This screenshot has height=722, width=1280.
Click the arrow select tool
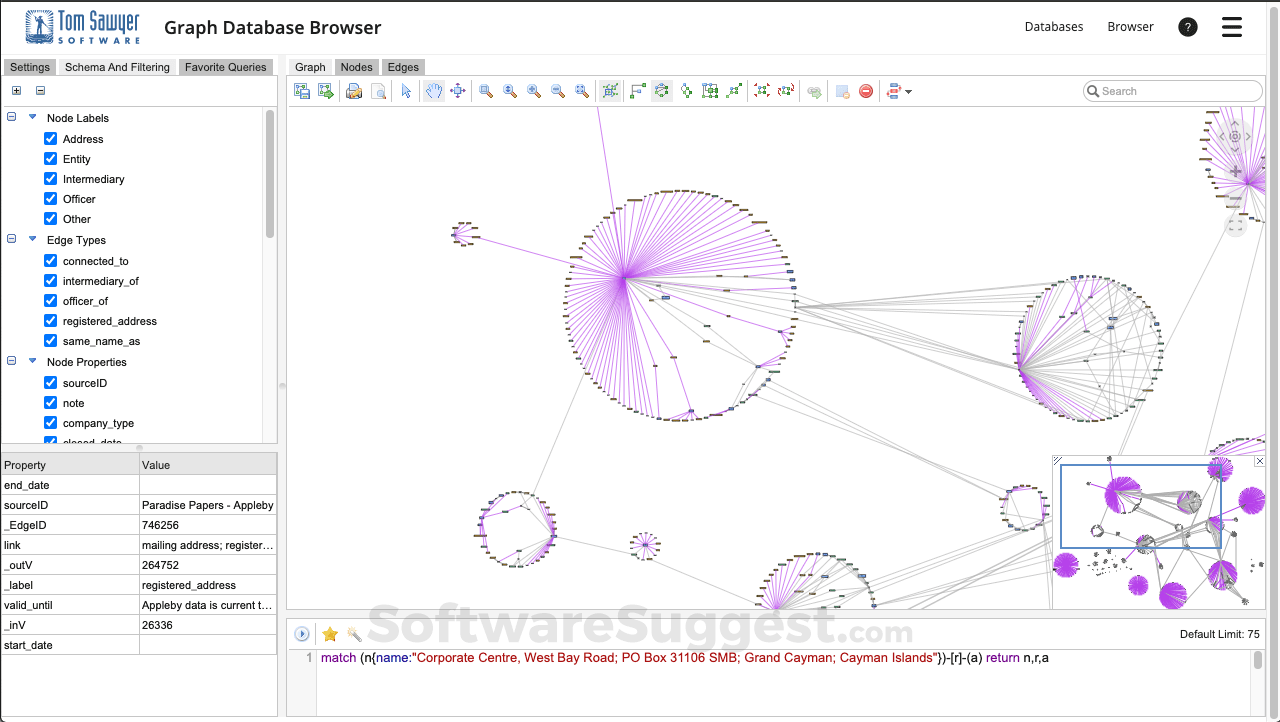(406, 91)
